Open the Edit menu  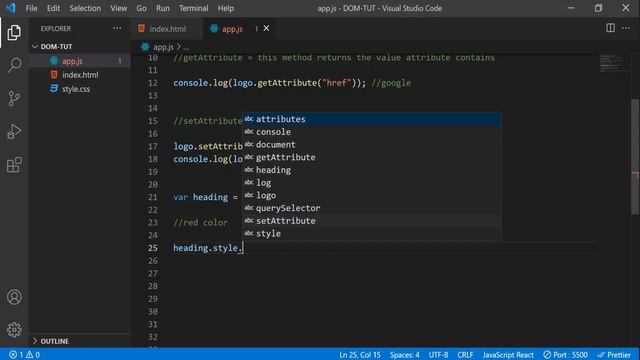click(x=53, y=8)
